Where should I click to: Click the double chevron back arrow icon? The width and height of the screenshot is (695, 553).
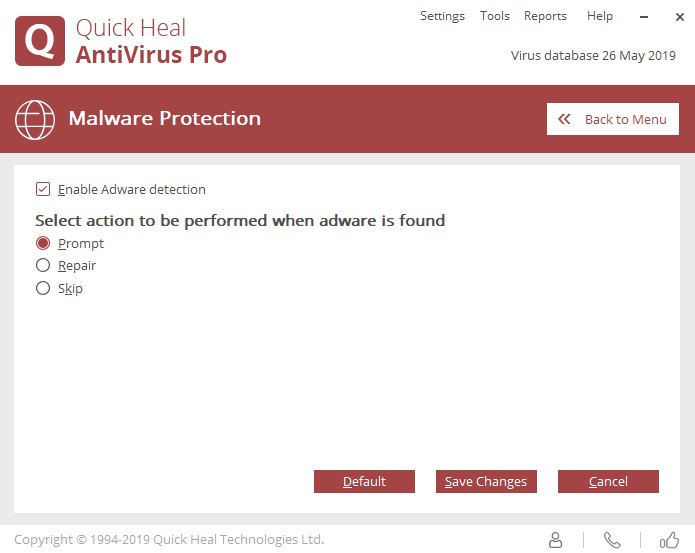(x=565, y=119)
